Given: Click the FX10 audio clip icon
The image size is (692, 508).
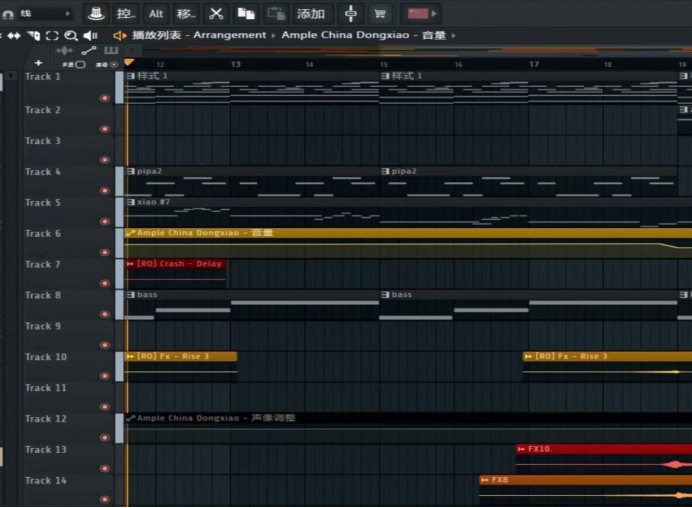Looking at the screenshot, I should pyautogui.click(x=521, y=449).
